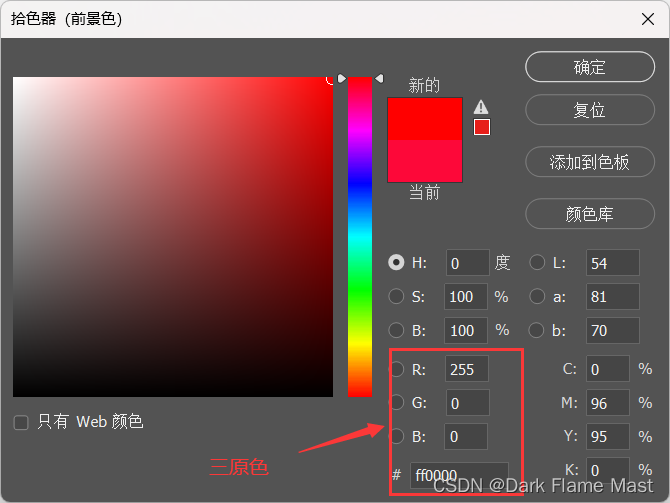Select the S saturation radio button
Viewport: 670px width, 503px height.
pos(396,296)
